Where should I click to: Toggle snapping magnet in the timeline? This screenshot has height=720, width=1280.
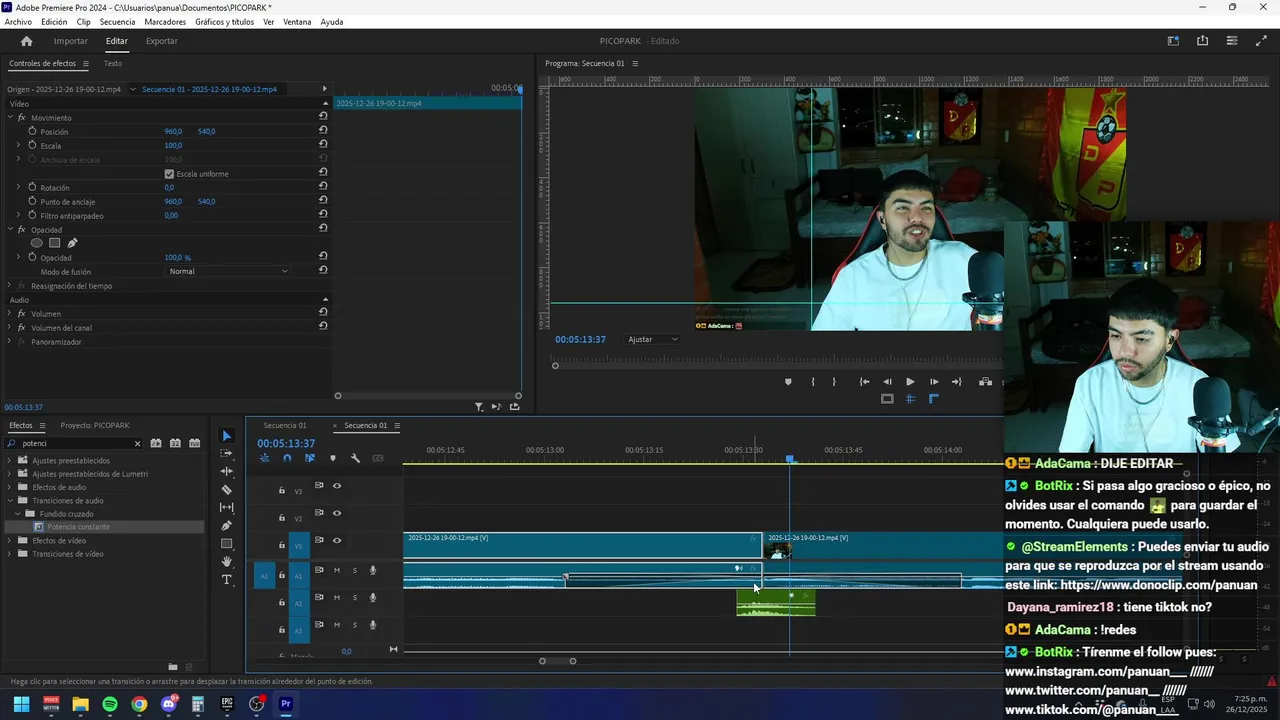point(287,458)
